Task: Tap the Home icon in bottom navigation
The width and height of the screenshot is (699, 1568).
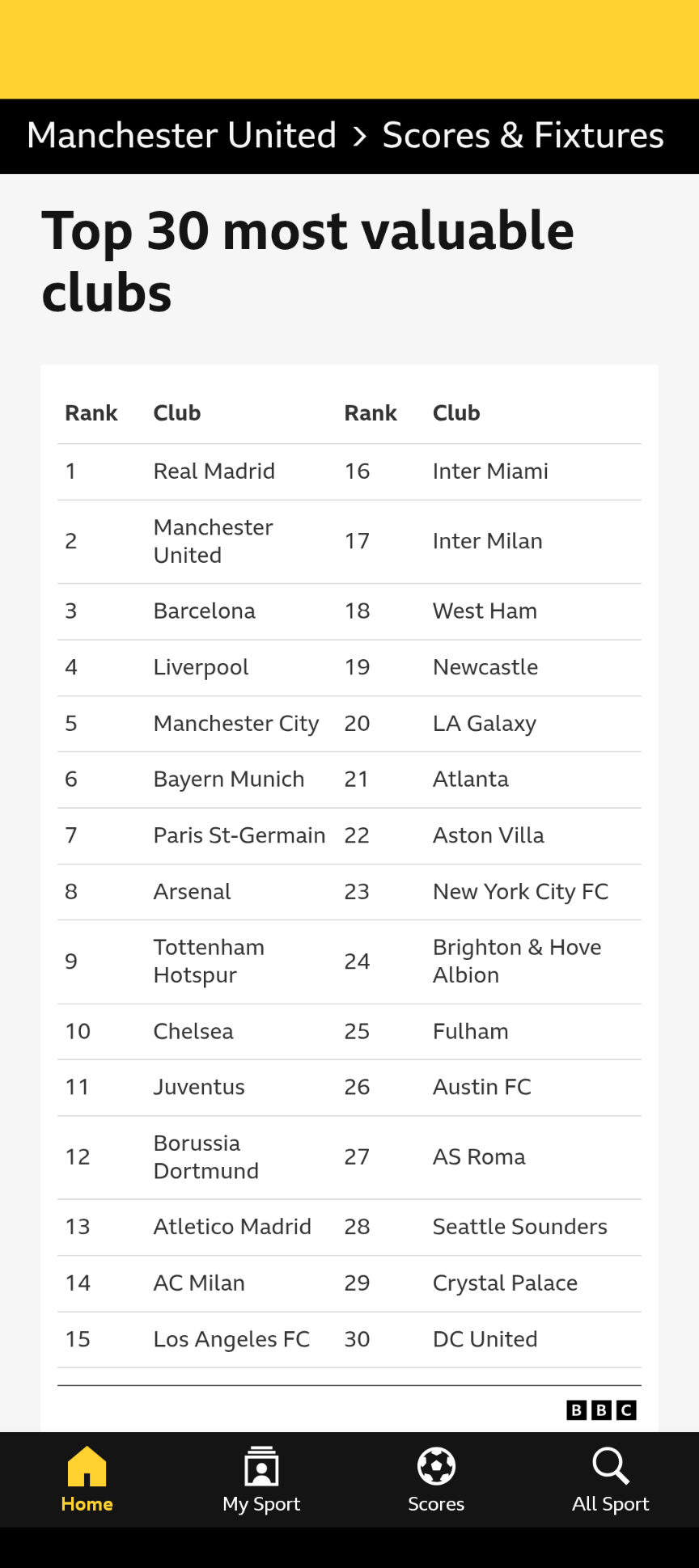Action: tap(87, 1466)
